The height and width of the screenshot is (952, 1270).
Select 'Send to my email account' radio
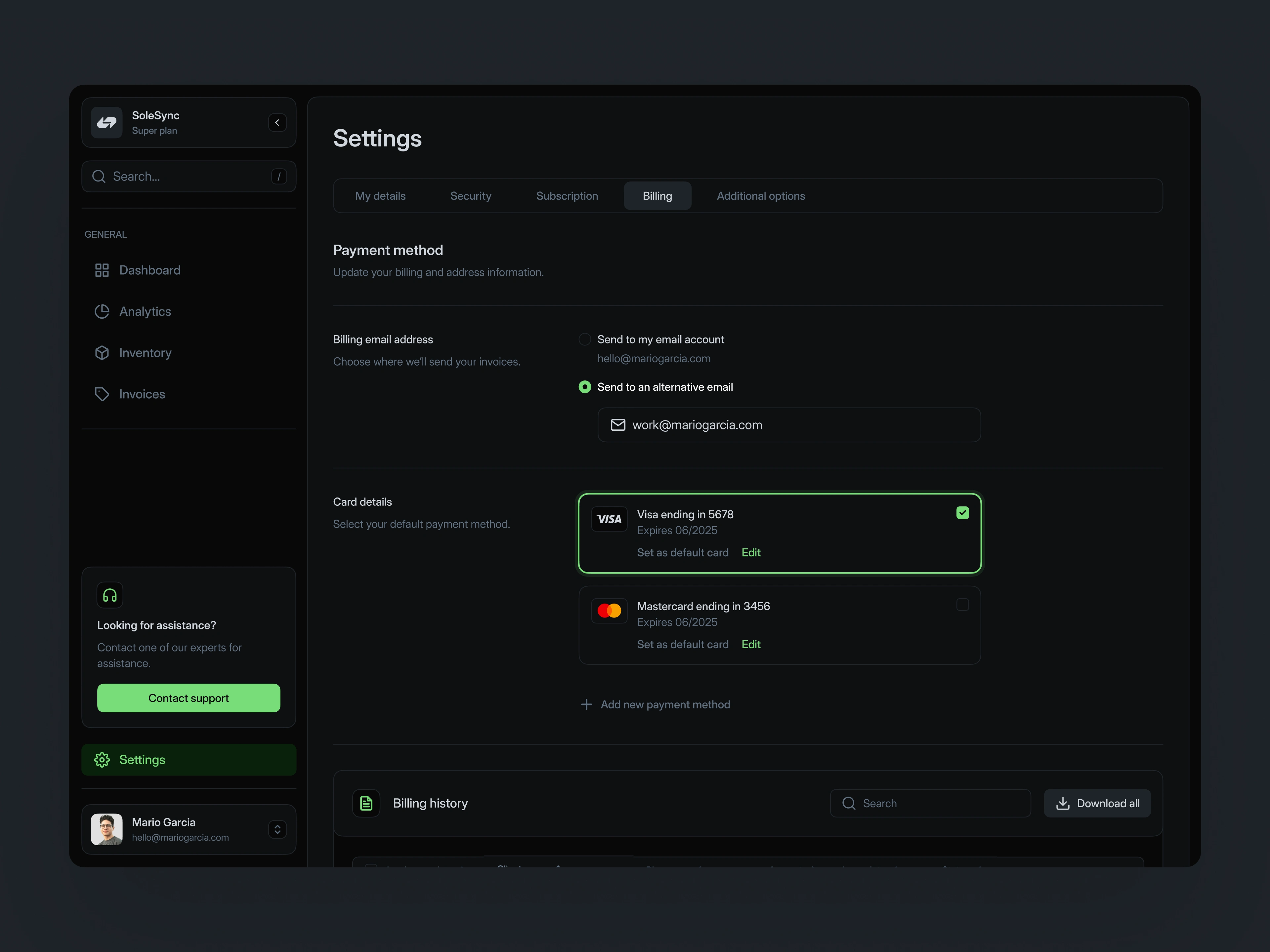coord(584,339)
